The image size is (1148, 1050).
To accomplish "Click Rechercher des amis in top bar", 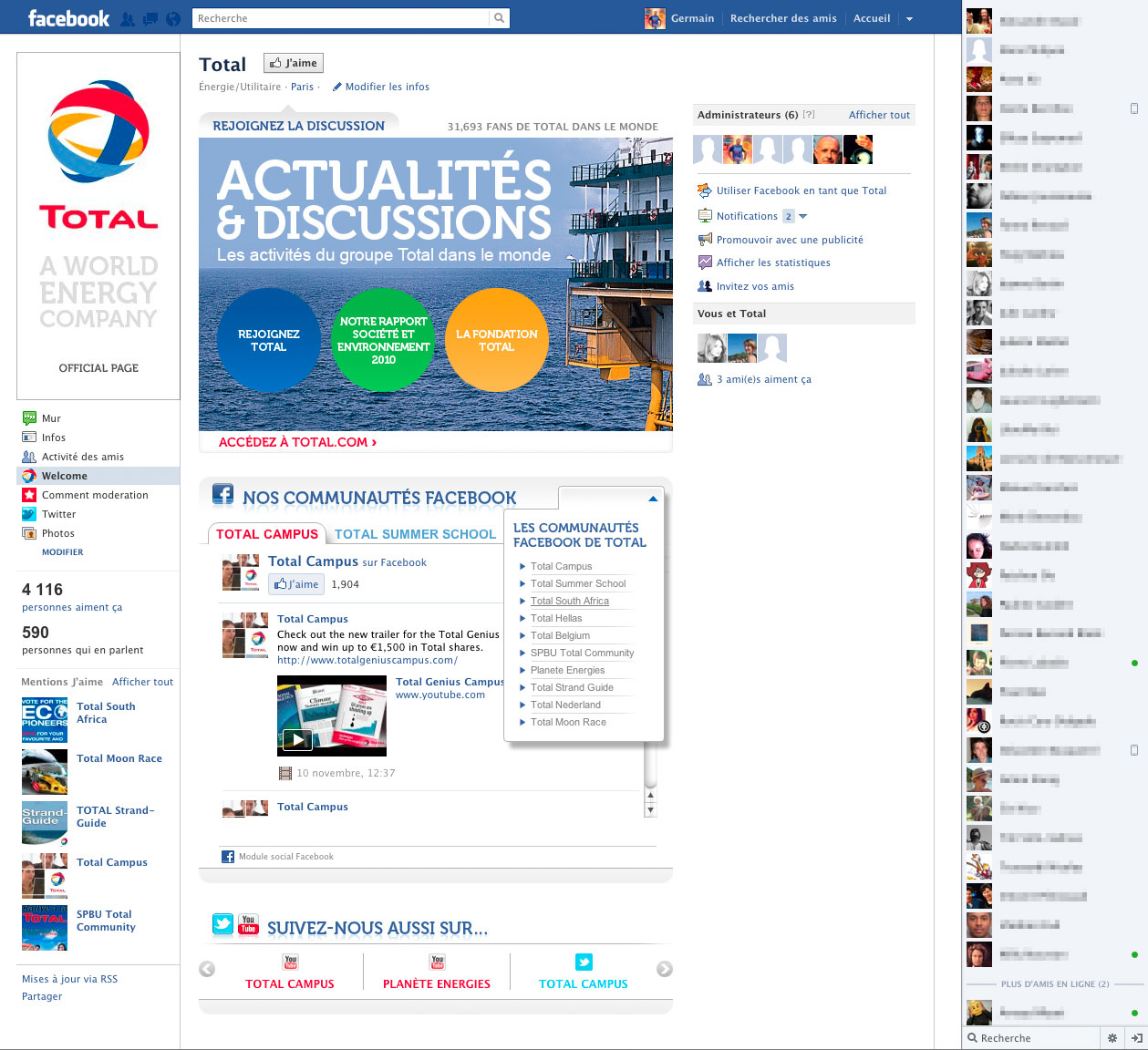I will pyautogui.click(x=783, y=18).
